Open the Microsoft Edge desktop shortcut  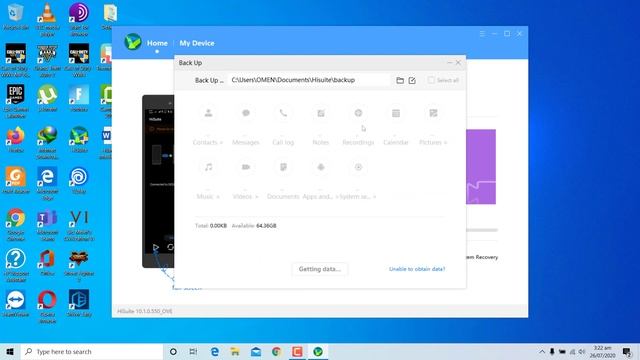click(x=47, y=183)
